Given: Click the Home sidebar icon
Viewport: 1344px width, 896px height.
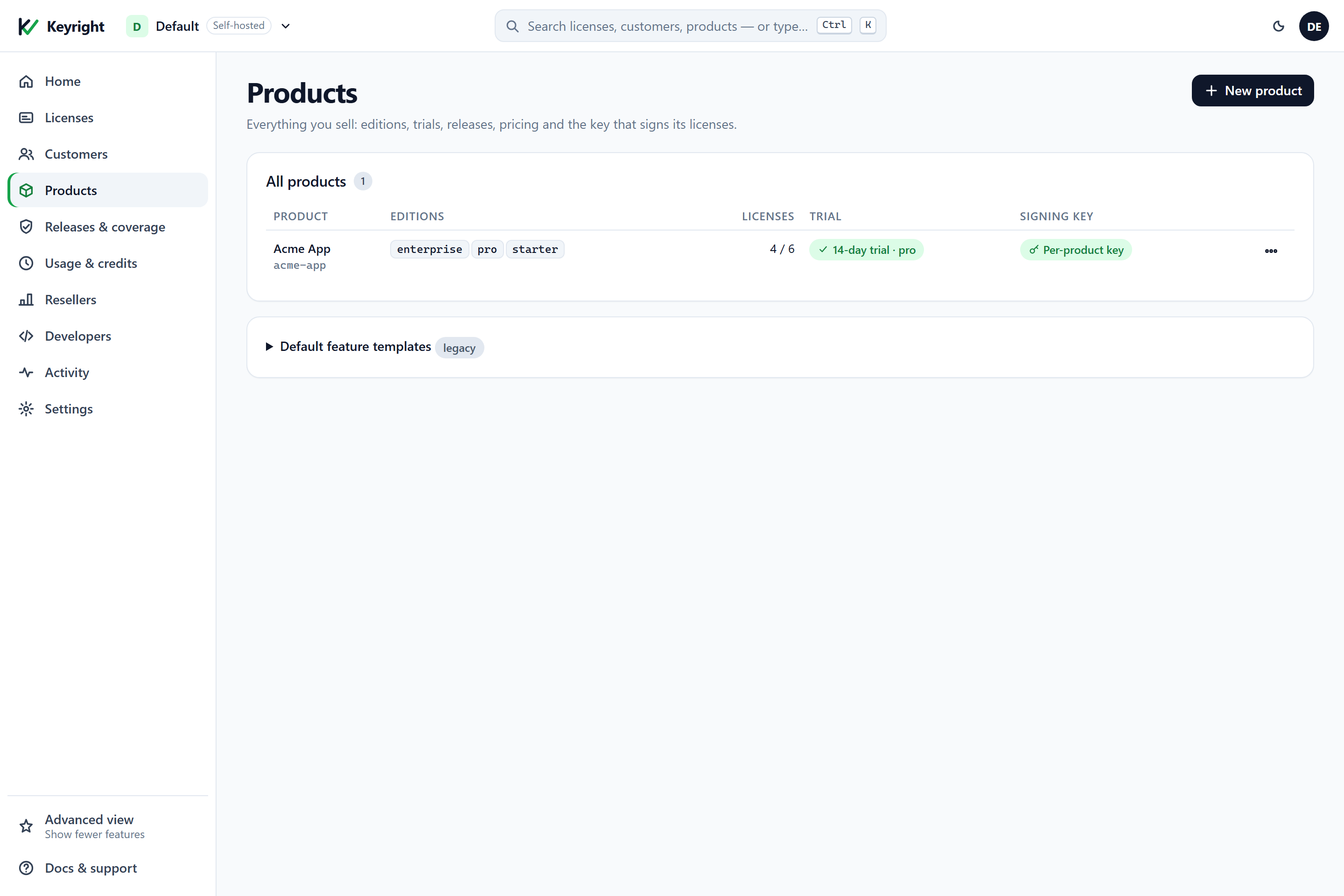Looking at the screenshot, I should point(26,81).
